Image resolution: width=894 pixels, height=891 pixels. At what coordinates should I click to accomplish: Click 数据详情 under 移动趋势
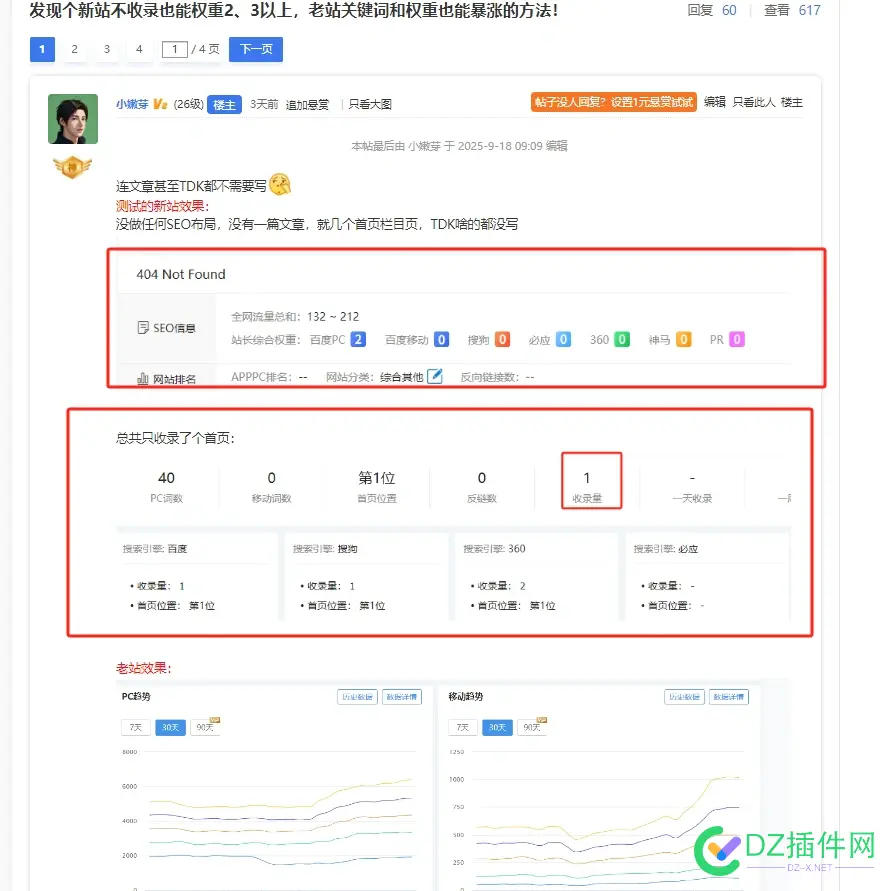pos(729,696)
